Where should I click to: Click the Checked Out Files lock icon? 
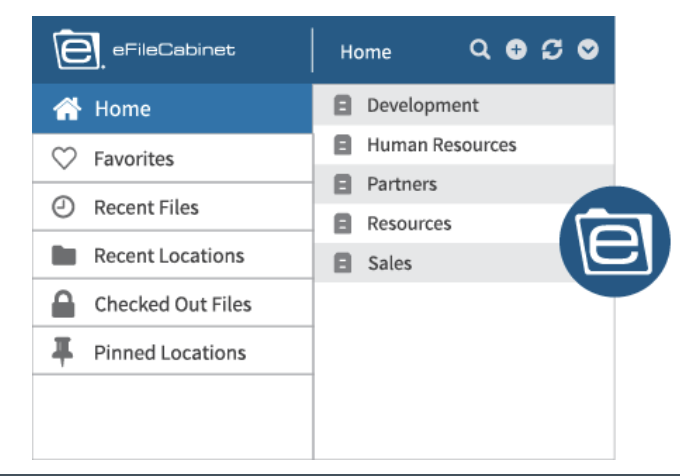[63, 304]
